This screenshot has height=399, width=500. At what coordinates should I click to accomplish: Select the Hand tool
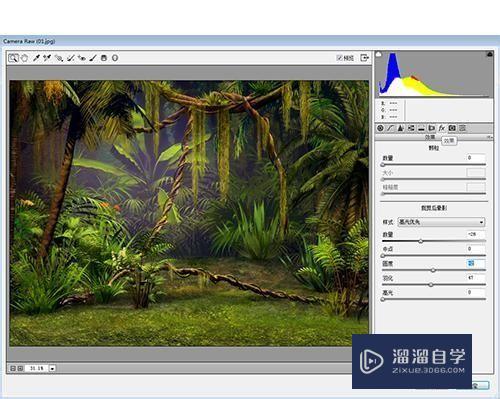click(24, 58)
